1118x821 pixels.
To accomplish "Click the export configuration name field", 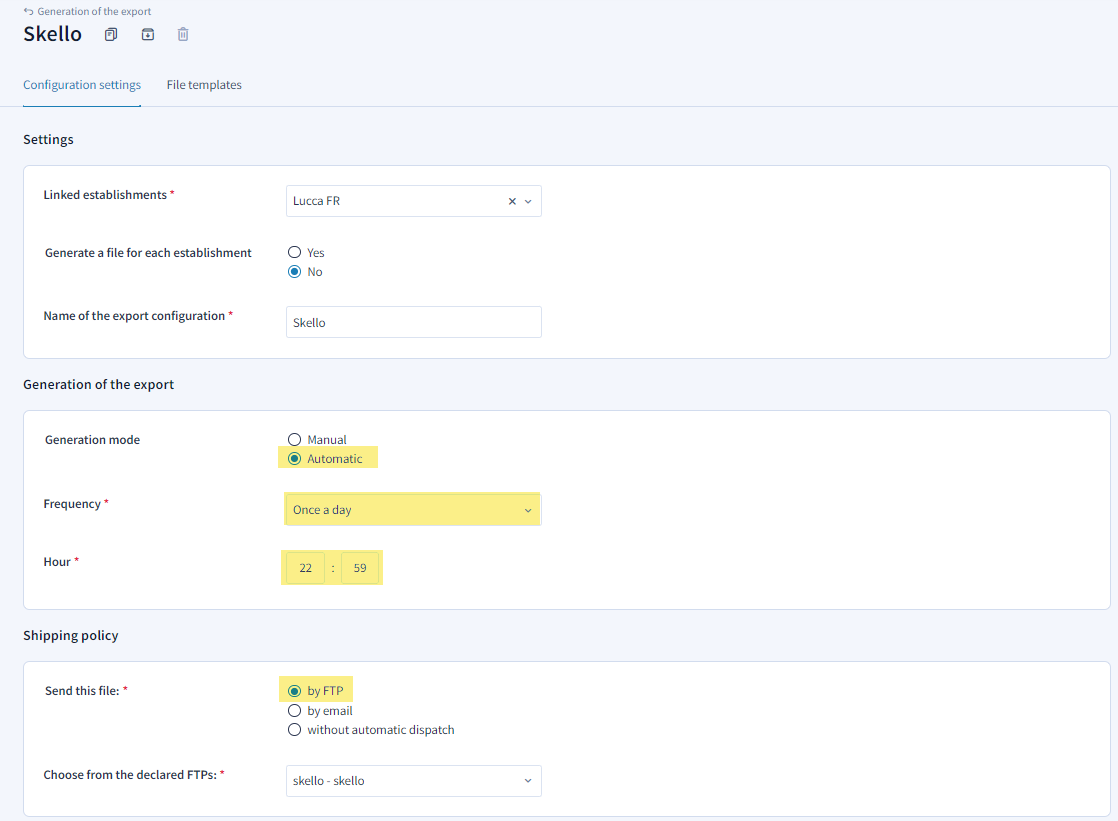I will [x=414, y=322].
